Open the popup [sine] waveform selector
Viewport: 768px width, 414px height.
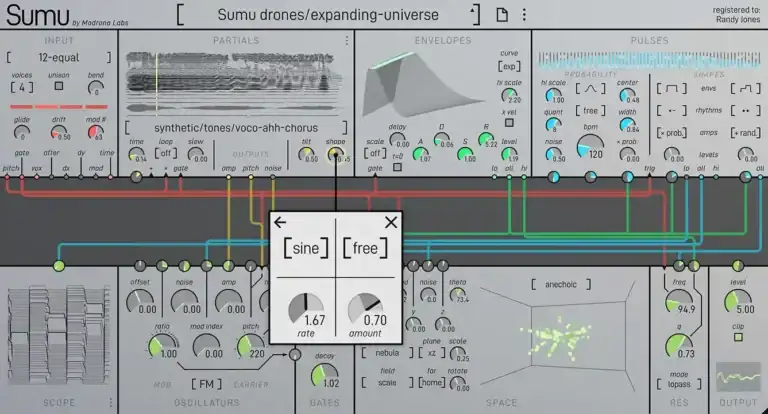click(x=306, y=248)
